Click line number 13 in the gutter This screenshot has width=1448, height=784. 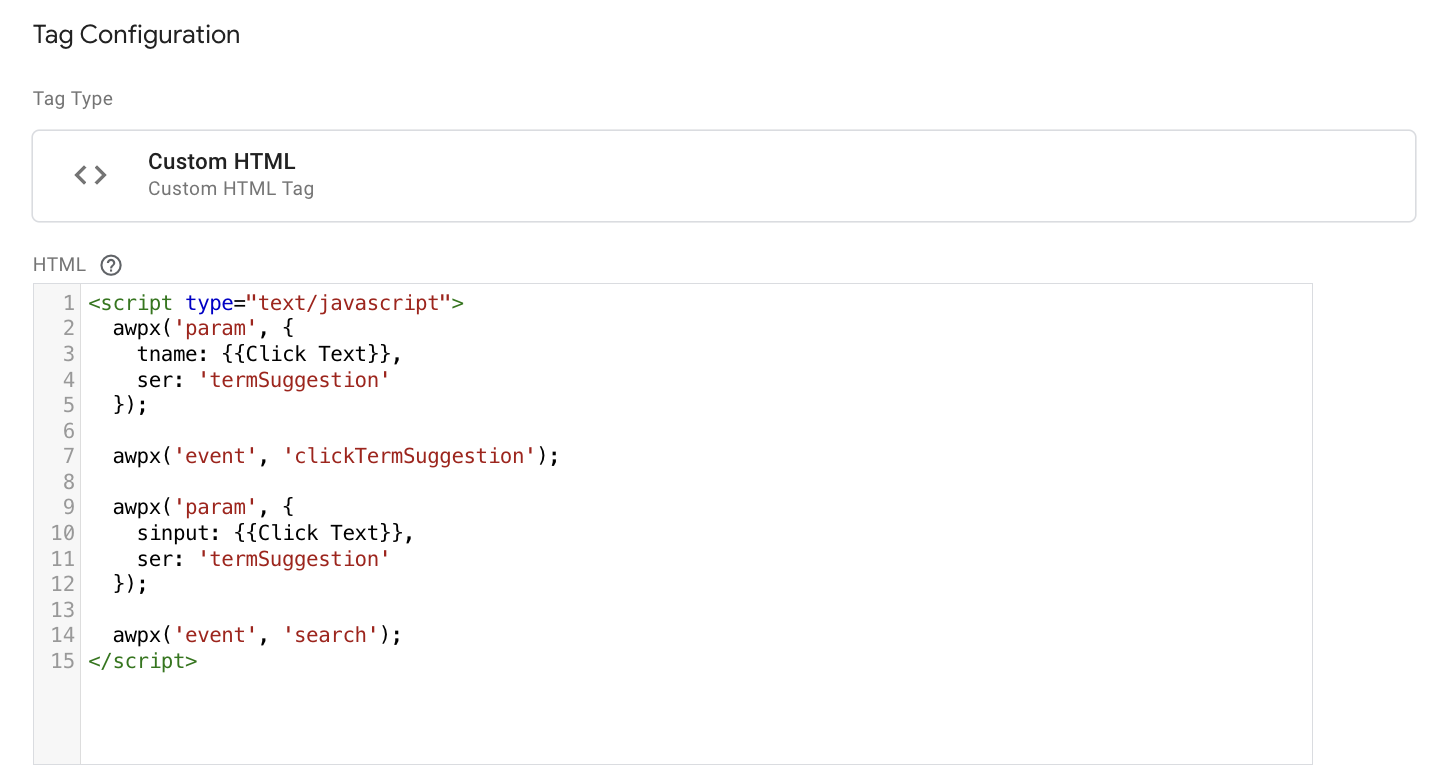point(63,610)
